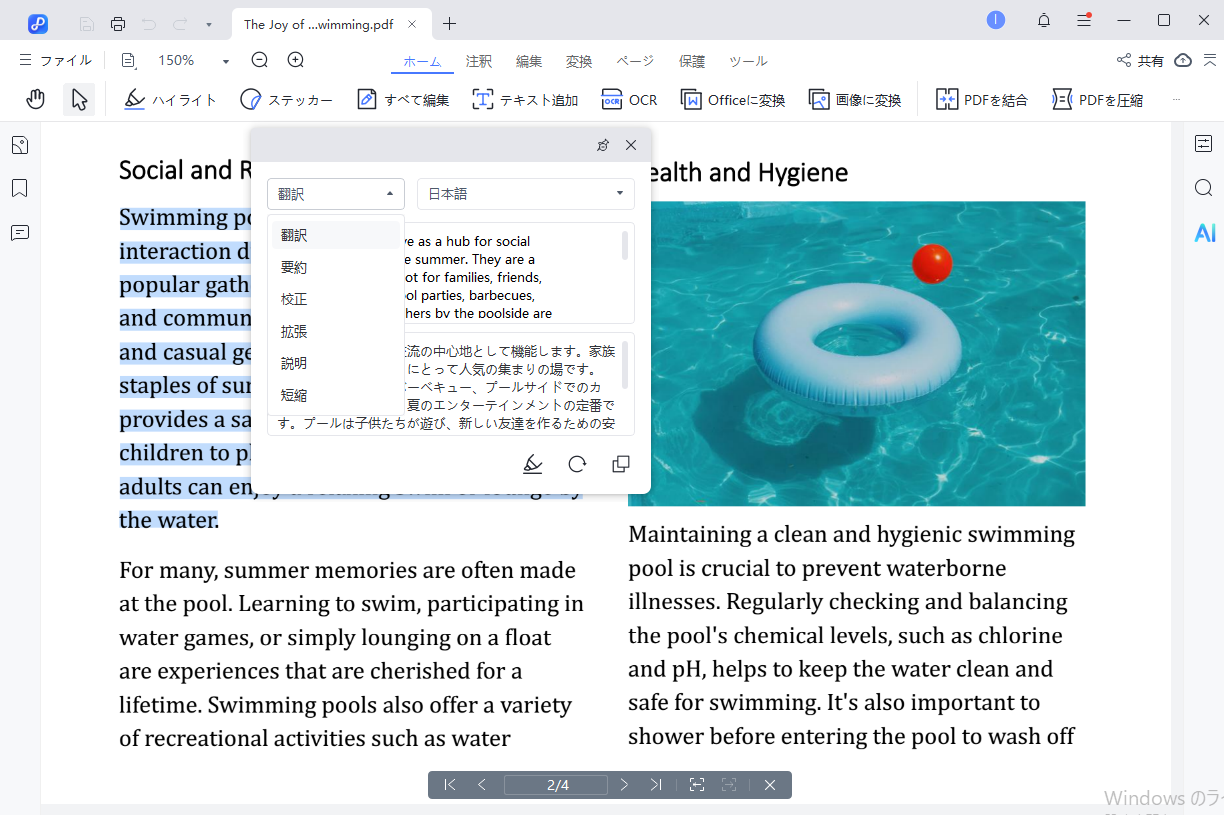Click the ハイライト highlight tool

pyautogui.click(x=170, y=100)
